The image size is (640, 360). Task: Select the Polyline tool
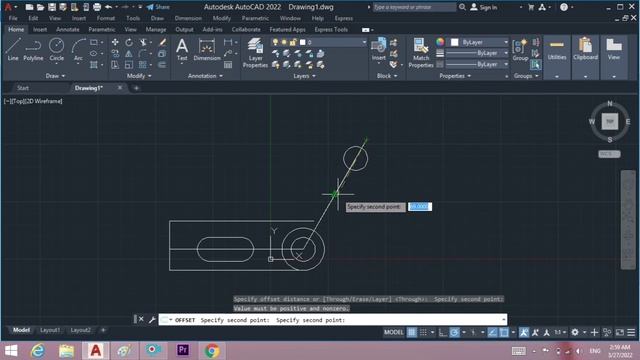33,49
